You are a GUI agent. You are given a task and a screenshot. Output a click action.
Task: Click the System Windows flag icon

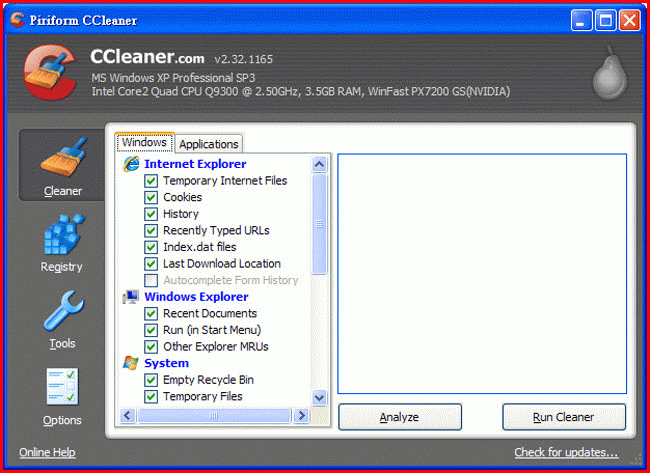coord(131,363)
